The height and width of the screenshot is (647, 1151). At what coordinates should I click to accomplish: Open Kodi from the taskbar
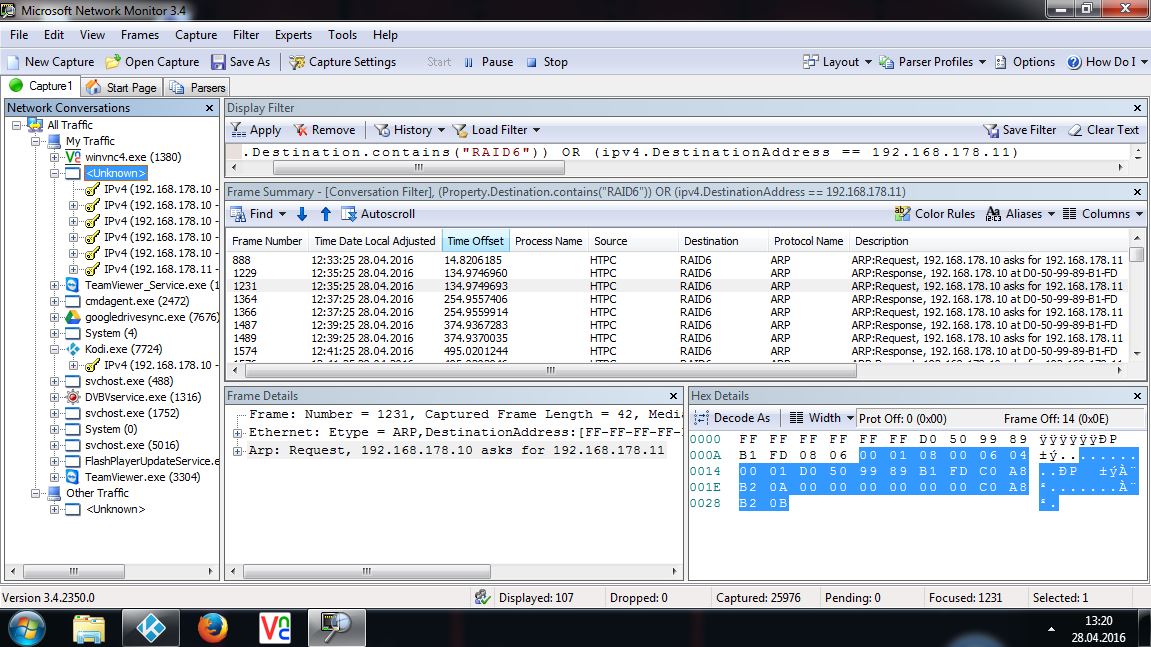[x=150, y=629]
